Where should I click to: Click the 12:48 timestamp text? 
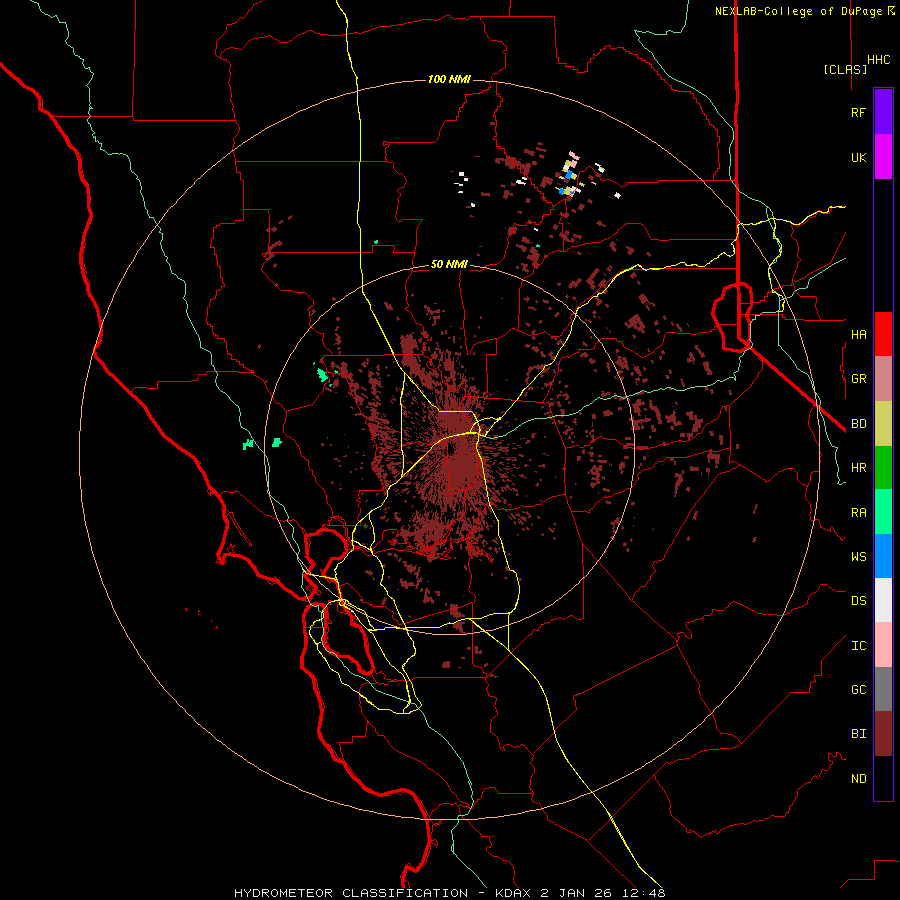click(x=643, y=893)
